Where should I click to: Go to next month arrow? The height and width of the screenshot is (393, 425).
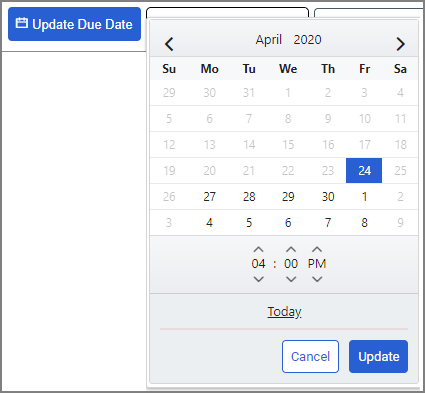[x=400, y=44]
